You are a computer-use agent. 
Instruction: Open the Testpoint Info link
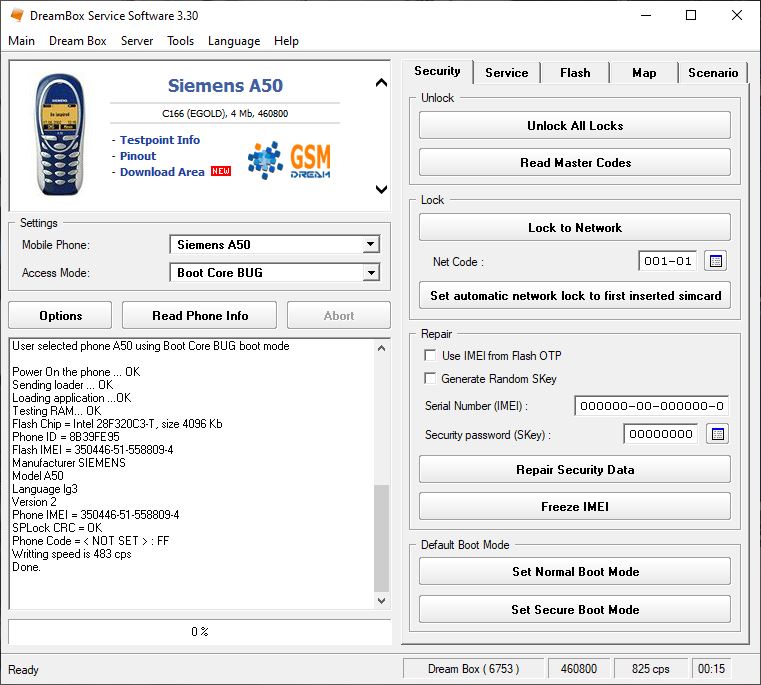point(160,140)
